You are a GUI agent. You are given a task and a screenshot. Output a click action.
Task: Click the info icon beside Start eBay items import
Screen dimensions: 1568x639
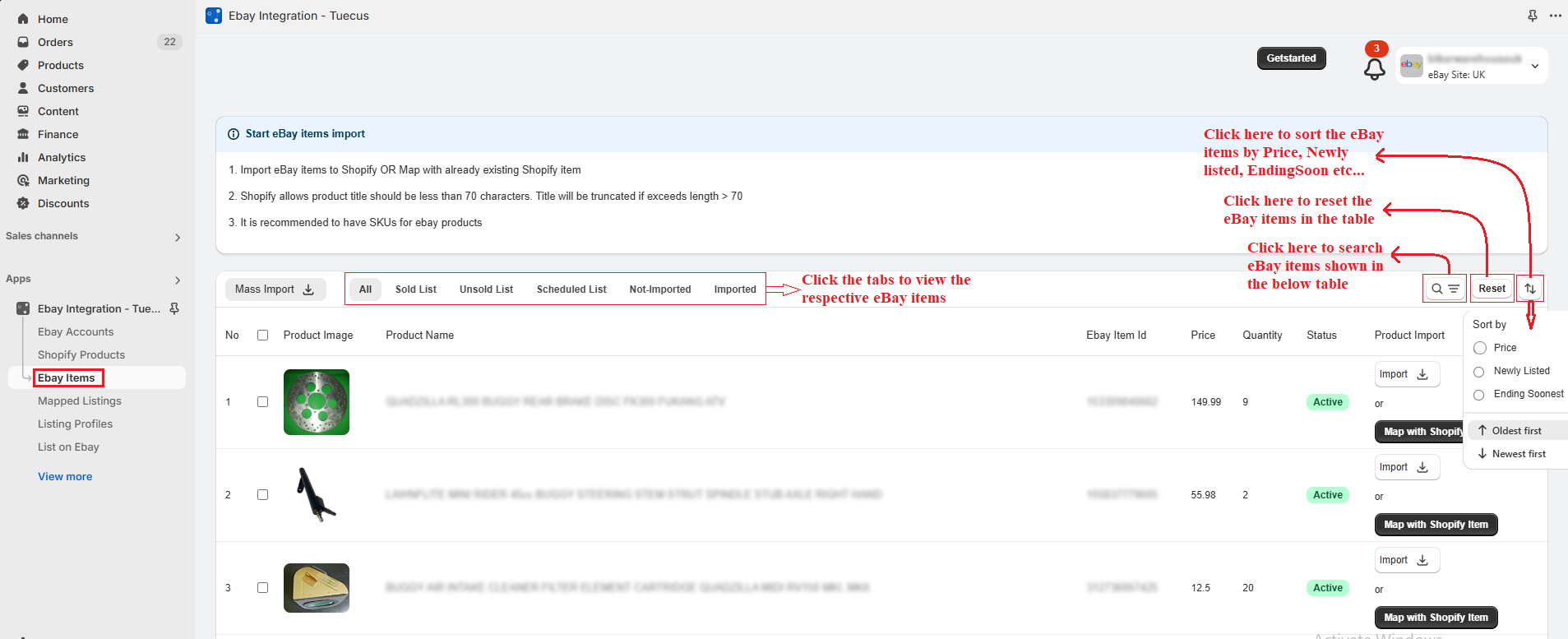[x=234, y=134]
